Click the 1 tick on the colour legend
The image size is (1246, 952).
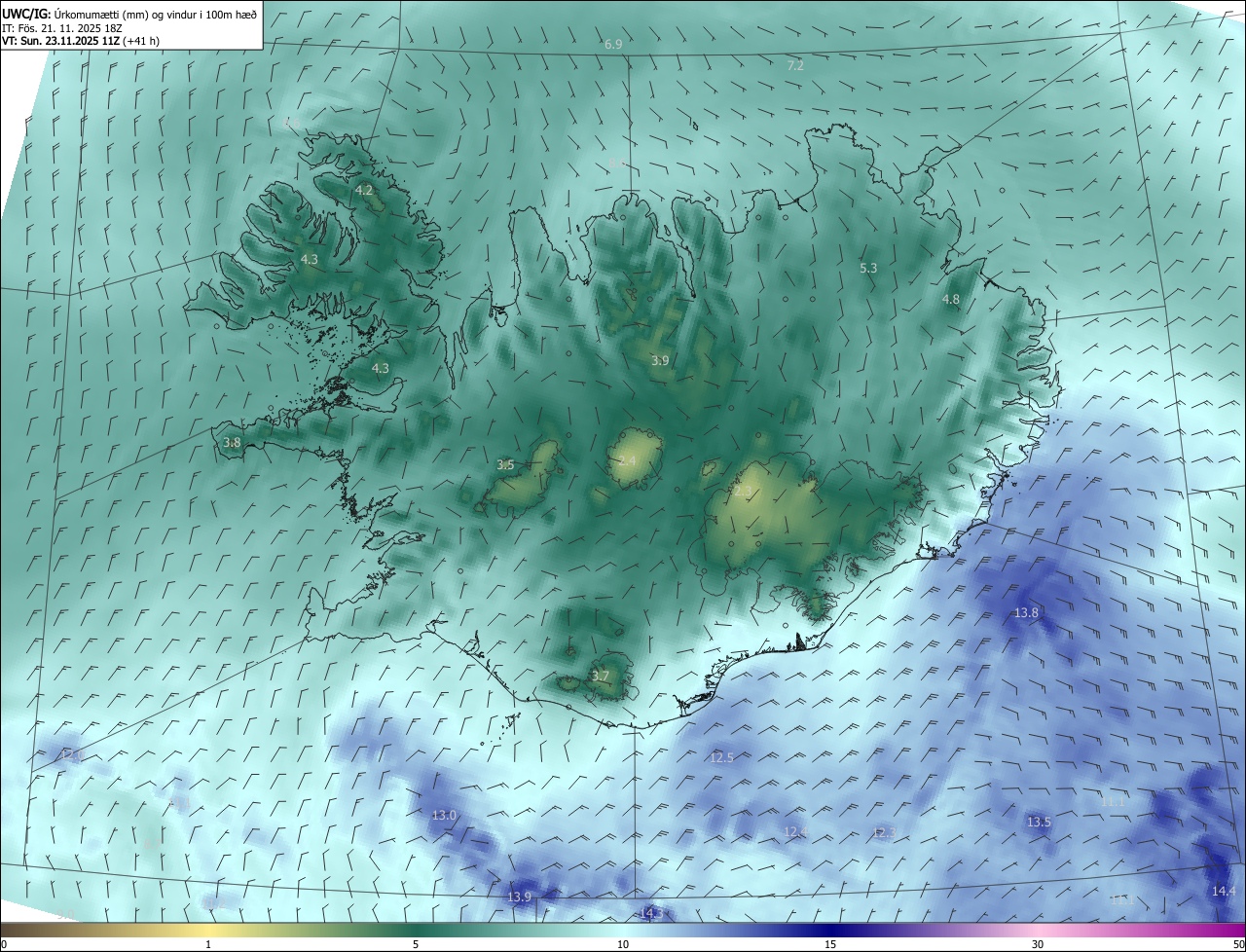tap(208, 944)
